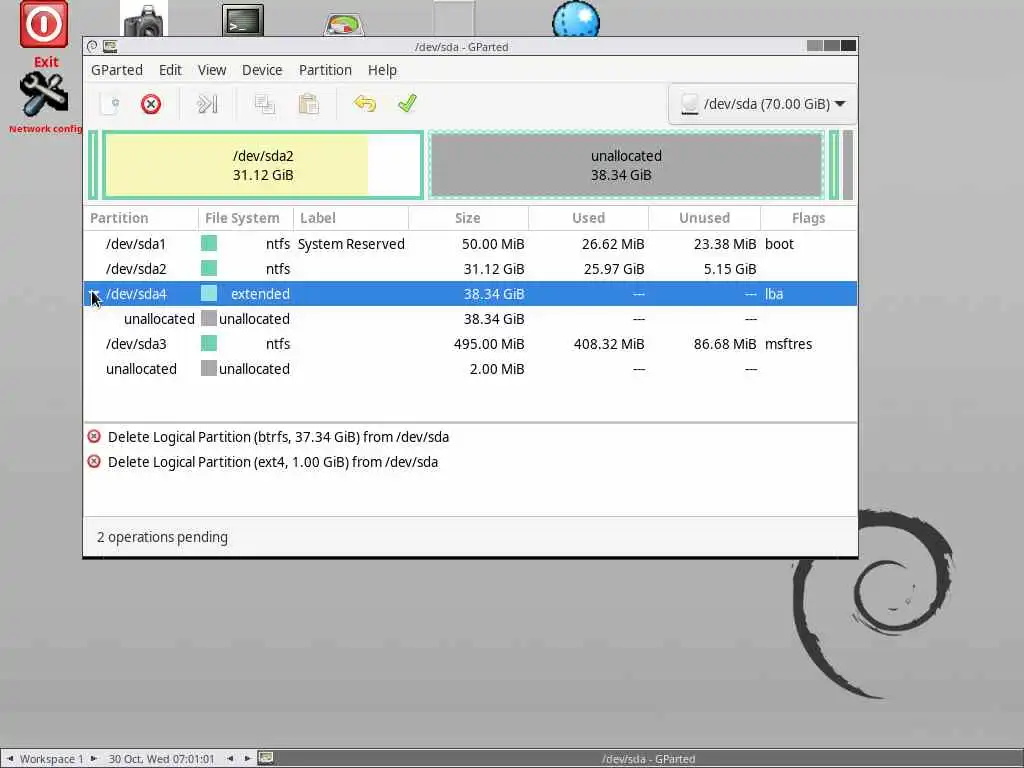Image resolution: width=1024 pixels, height=768 pixels.
Task: Click the 2 operations pending status text
Action: point(163,537)
